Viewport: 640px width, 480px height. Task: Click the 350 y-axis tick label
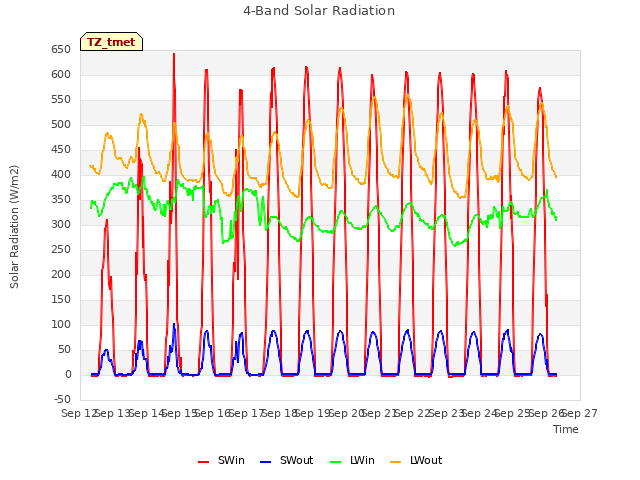coord(61,200)
